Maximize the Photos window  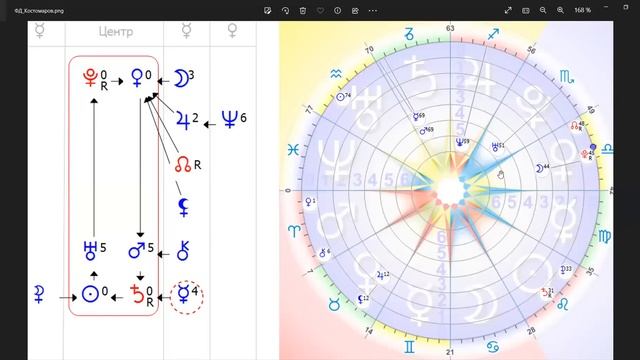[626, 7]
